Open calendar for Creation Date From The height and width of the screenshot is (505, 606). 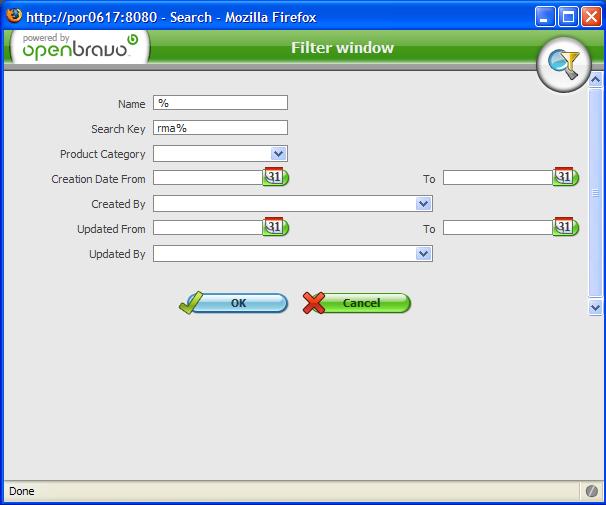coord(276,177)
